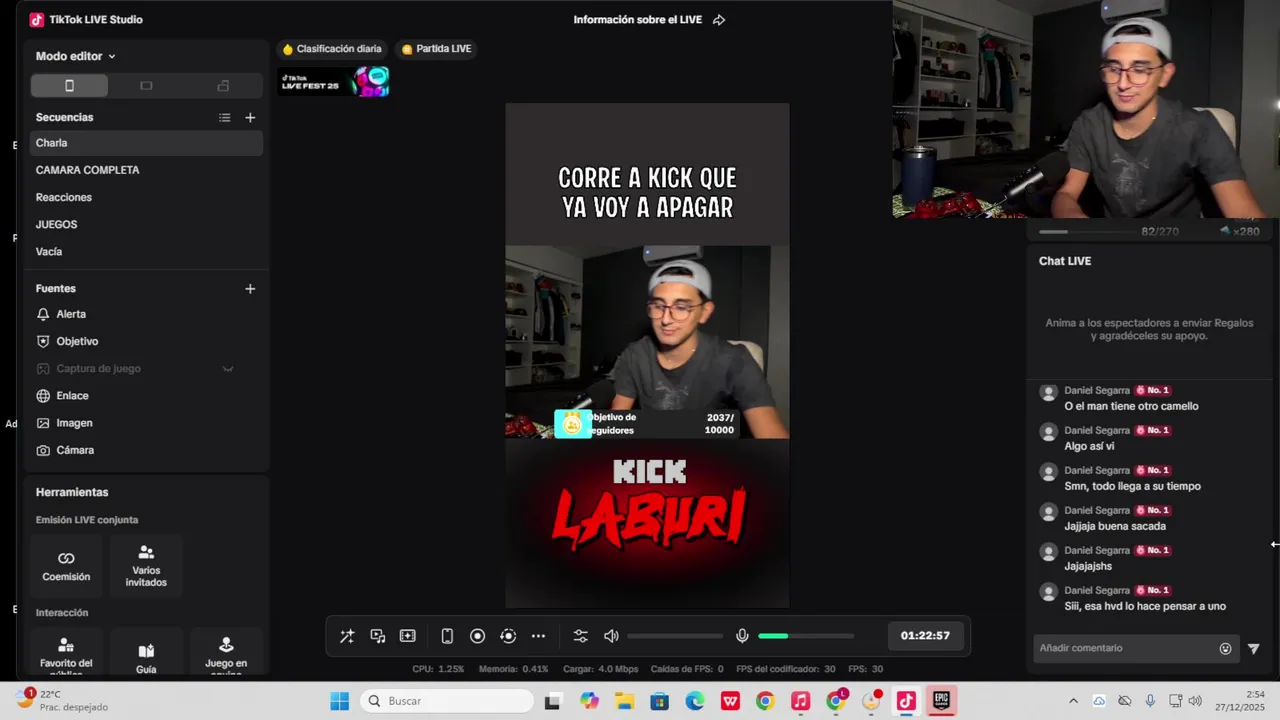Select the Objetivo source
Viewport: 1280px width, 720px height.
[x=146, y=341]
